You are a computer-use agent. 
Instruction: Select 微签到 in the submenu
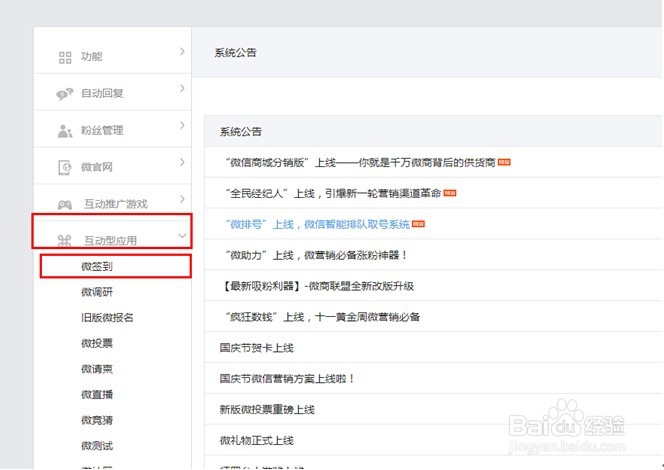(x=97, y=266)
